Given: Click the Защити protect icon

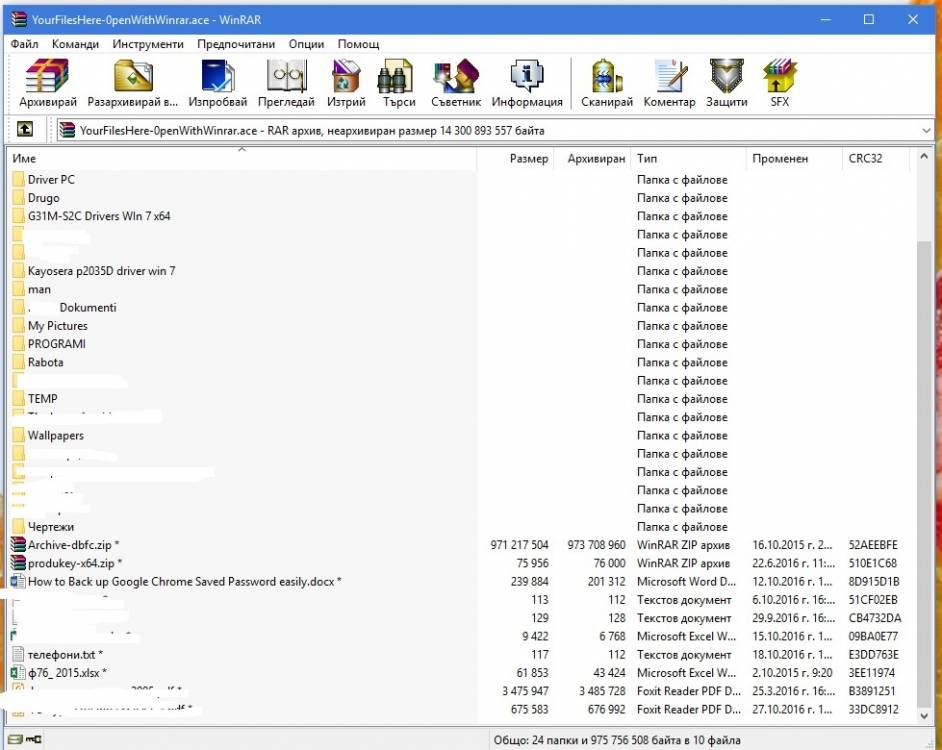Looking at the screenshot, I should tap(726, 76).
